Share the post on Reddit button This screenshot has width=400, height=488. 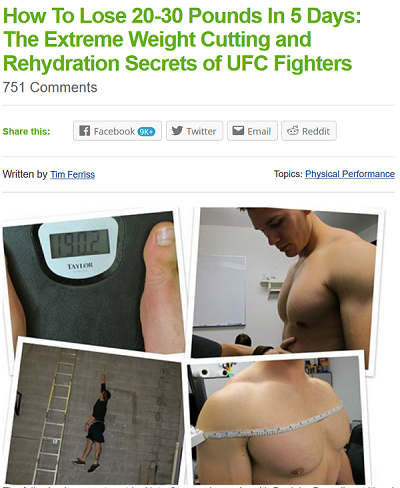pyautogui.click(x=309, y=131)
